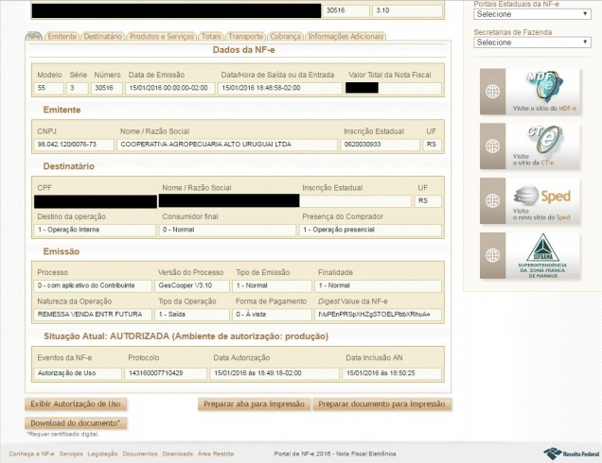
Task: Click globe icon beside the MDF-e banner
Action: 491,92
